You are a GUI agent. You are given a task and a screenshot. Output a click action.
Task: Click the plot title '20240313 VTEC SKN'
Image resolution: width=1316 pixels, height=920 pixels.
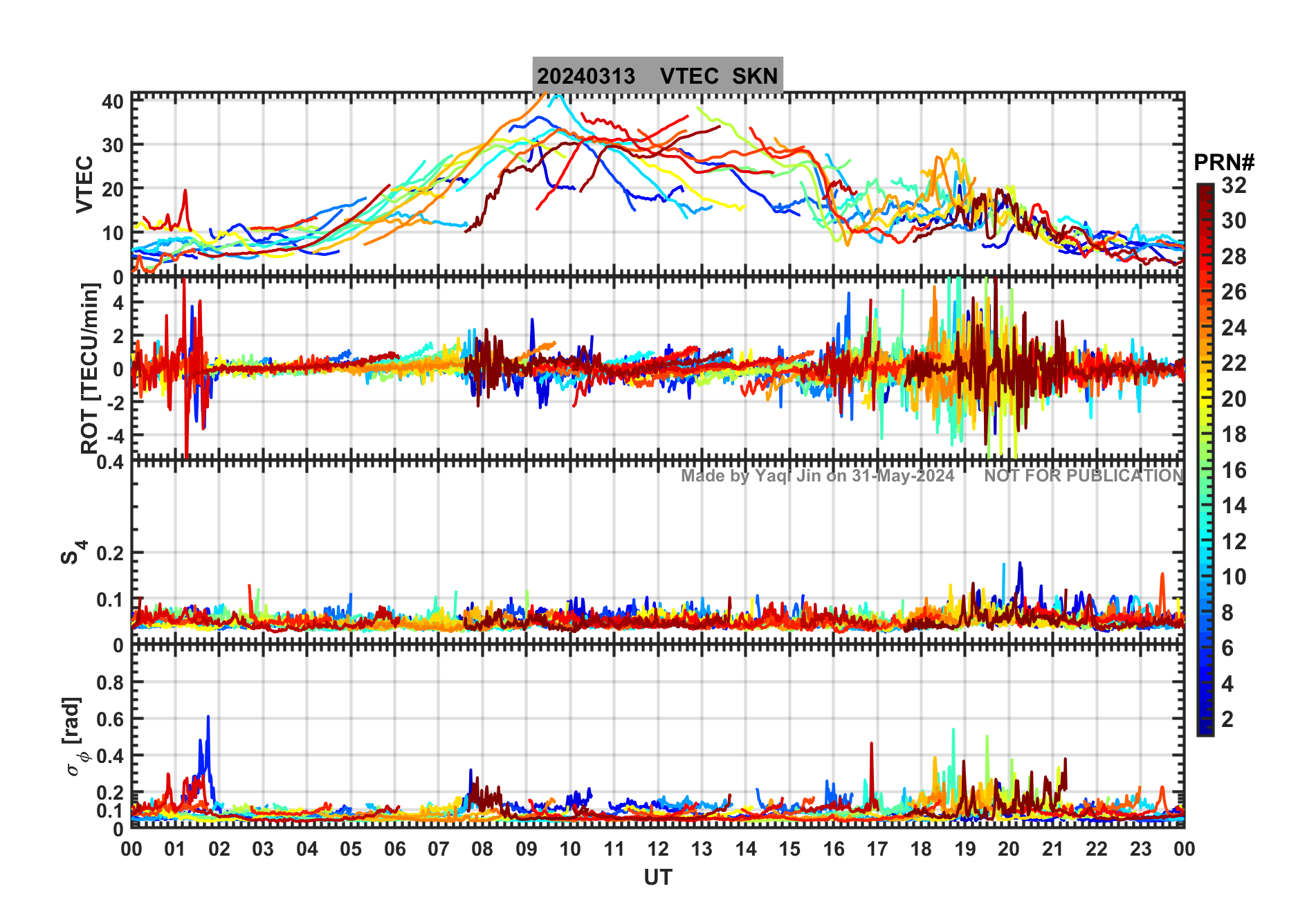click(657, 75)
